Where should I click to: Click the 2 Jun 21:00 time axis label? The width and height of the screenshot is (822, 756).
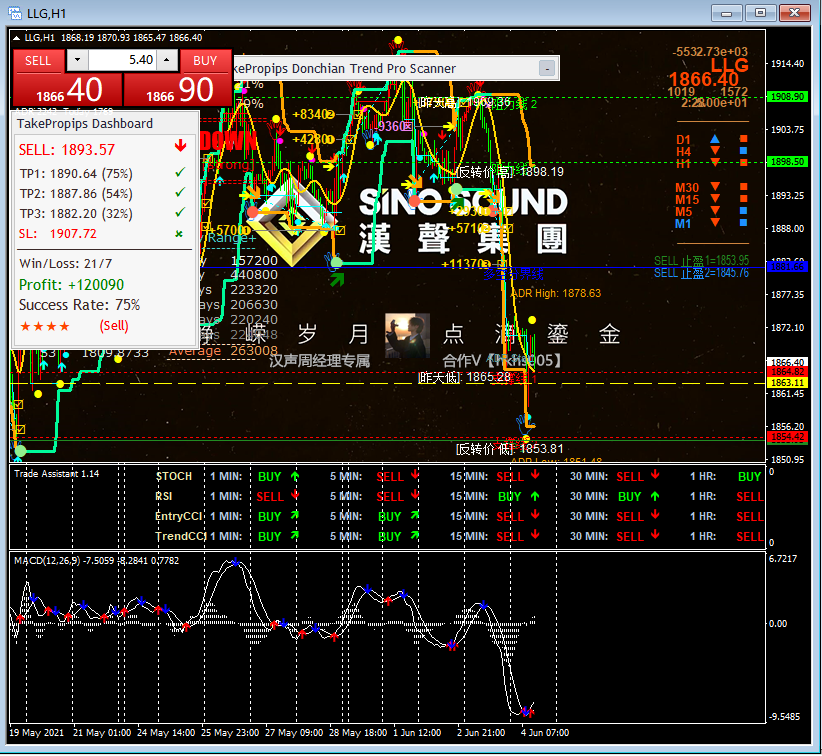481,732
